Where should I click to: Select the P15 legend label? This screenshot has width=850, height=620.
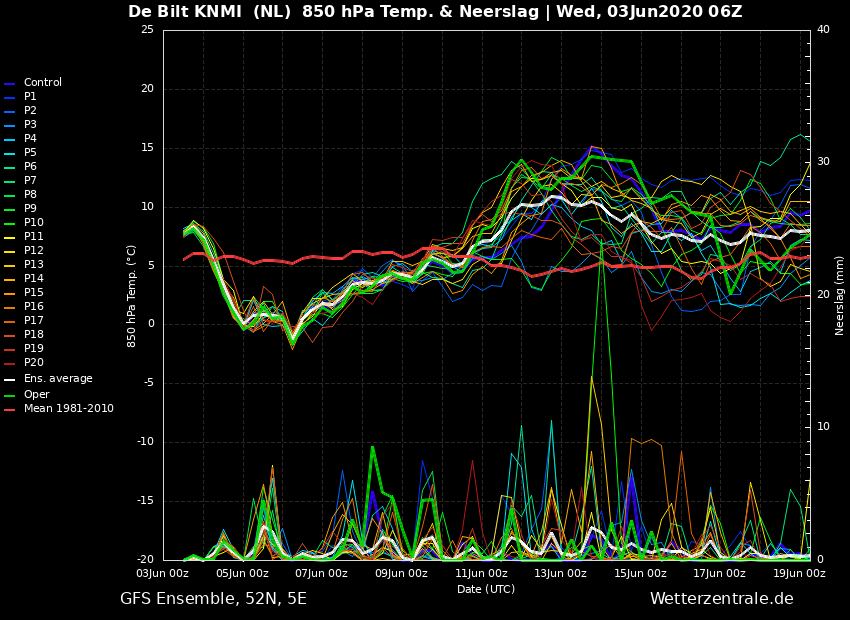click(x=34, y=292)
